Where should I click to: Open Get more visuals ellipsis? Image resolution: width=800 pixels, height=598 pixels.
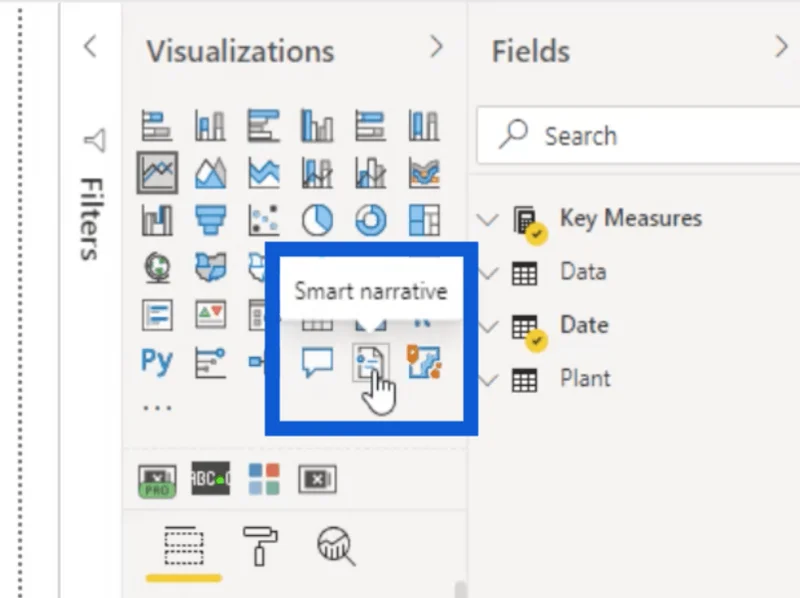pos(157,408)
